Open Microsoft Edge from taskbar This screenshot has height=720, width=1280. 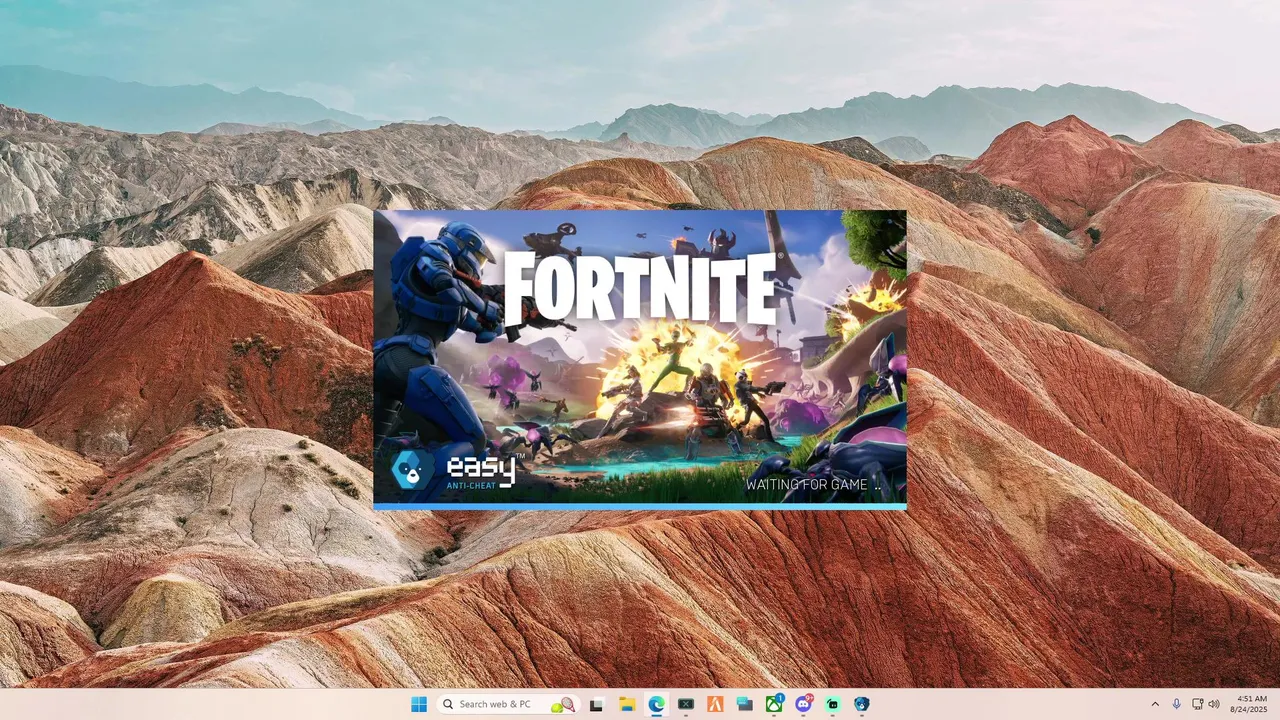pyautogui.click(x=656, y=704)
